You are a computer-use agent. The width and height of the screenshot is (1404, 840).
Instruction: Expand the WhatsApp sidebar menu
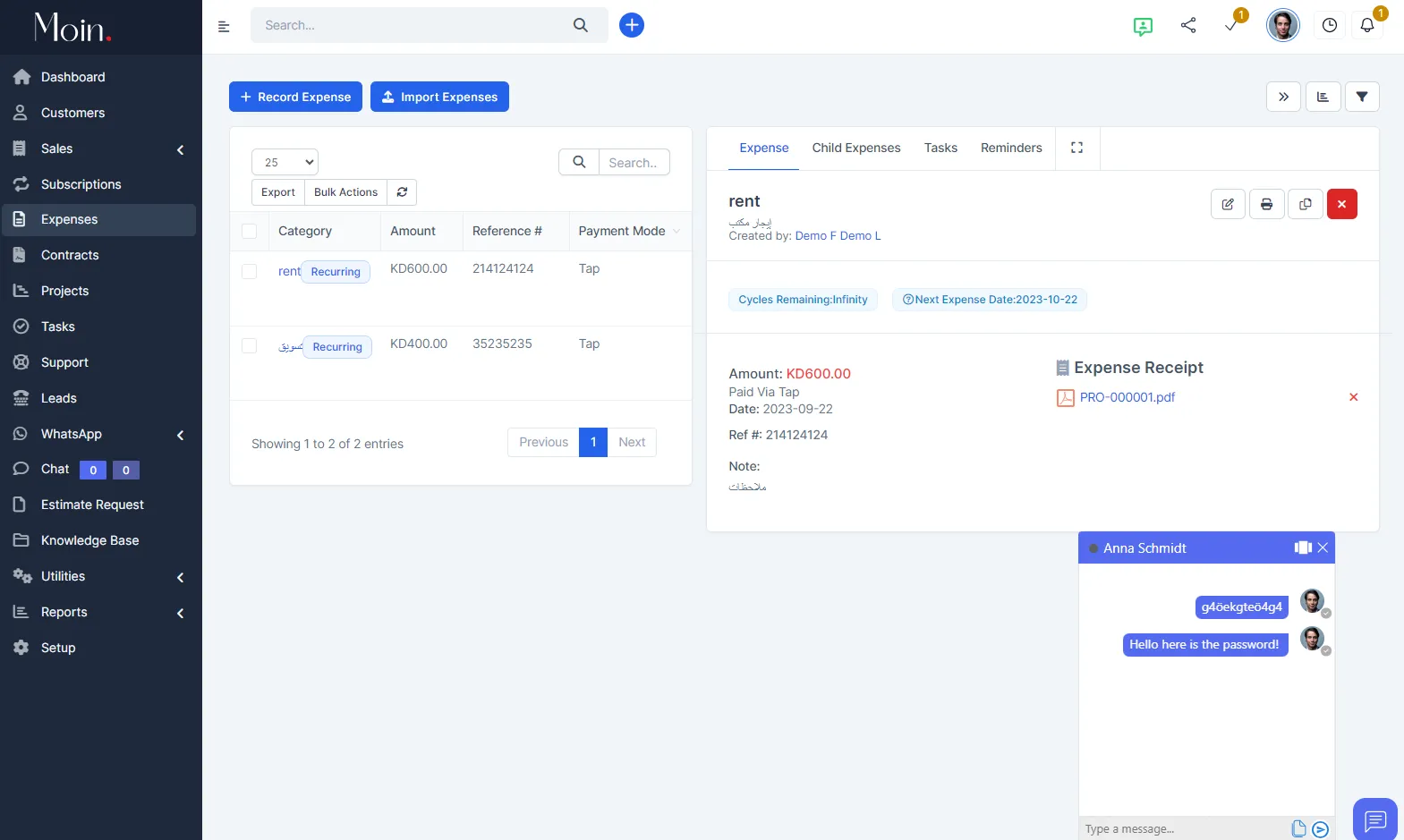click(x=99, y=434)
